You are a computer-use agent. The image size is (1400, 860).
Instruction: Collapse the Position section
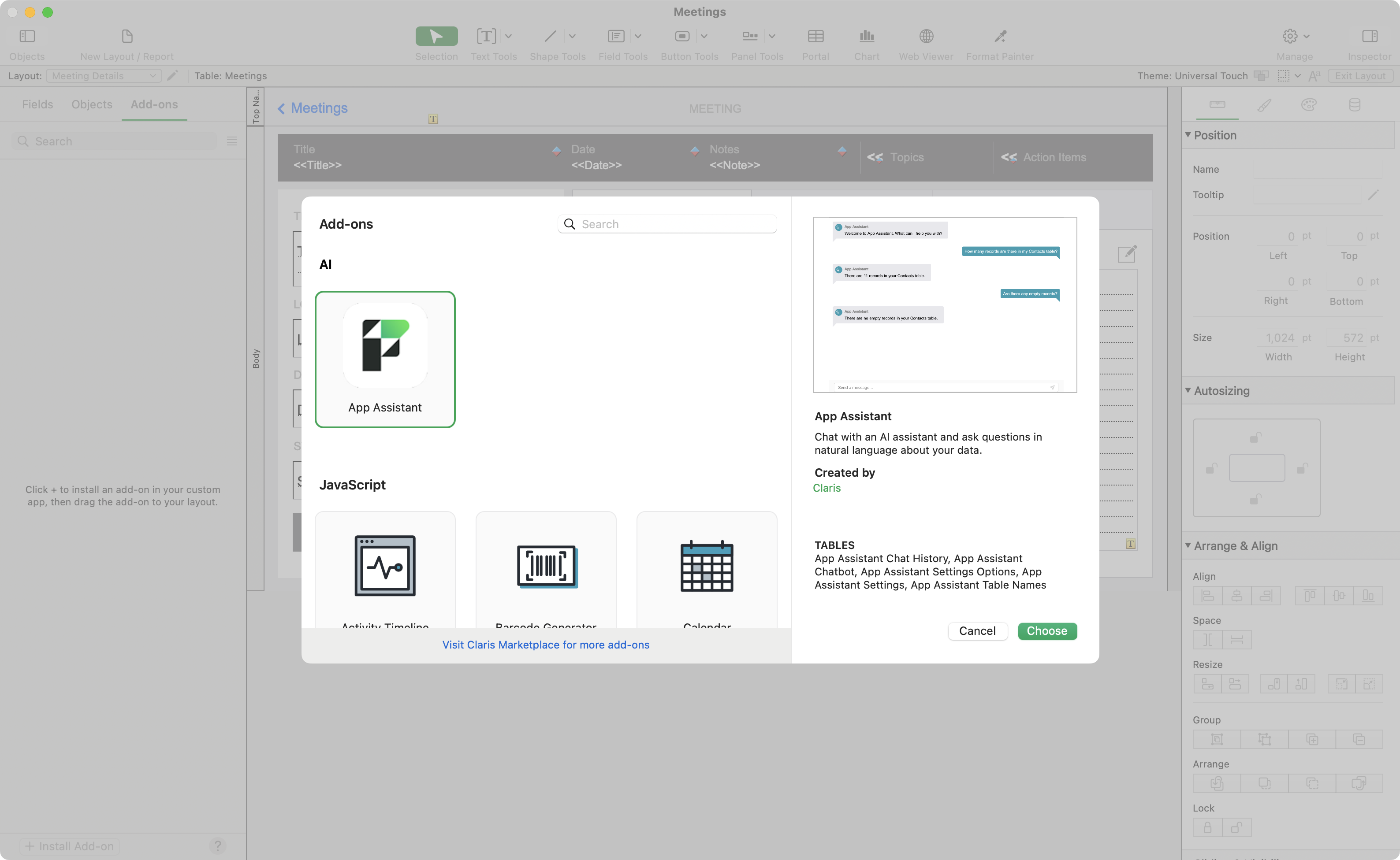(1188, 135)
